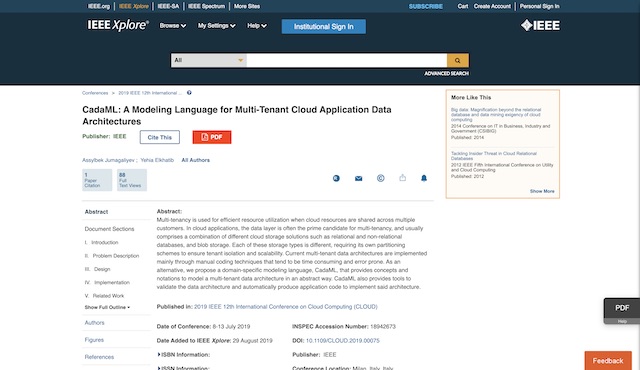
Task: Click Personal Sign In link
Action: 539,6
